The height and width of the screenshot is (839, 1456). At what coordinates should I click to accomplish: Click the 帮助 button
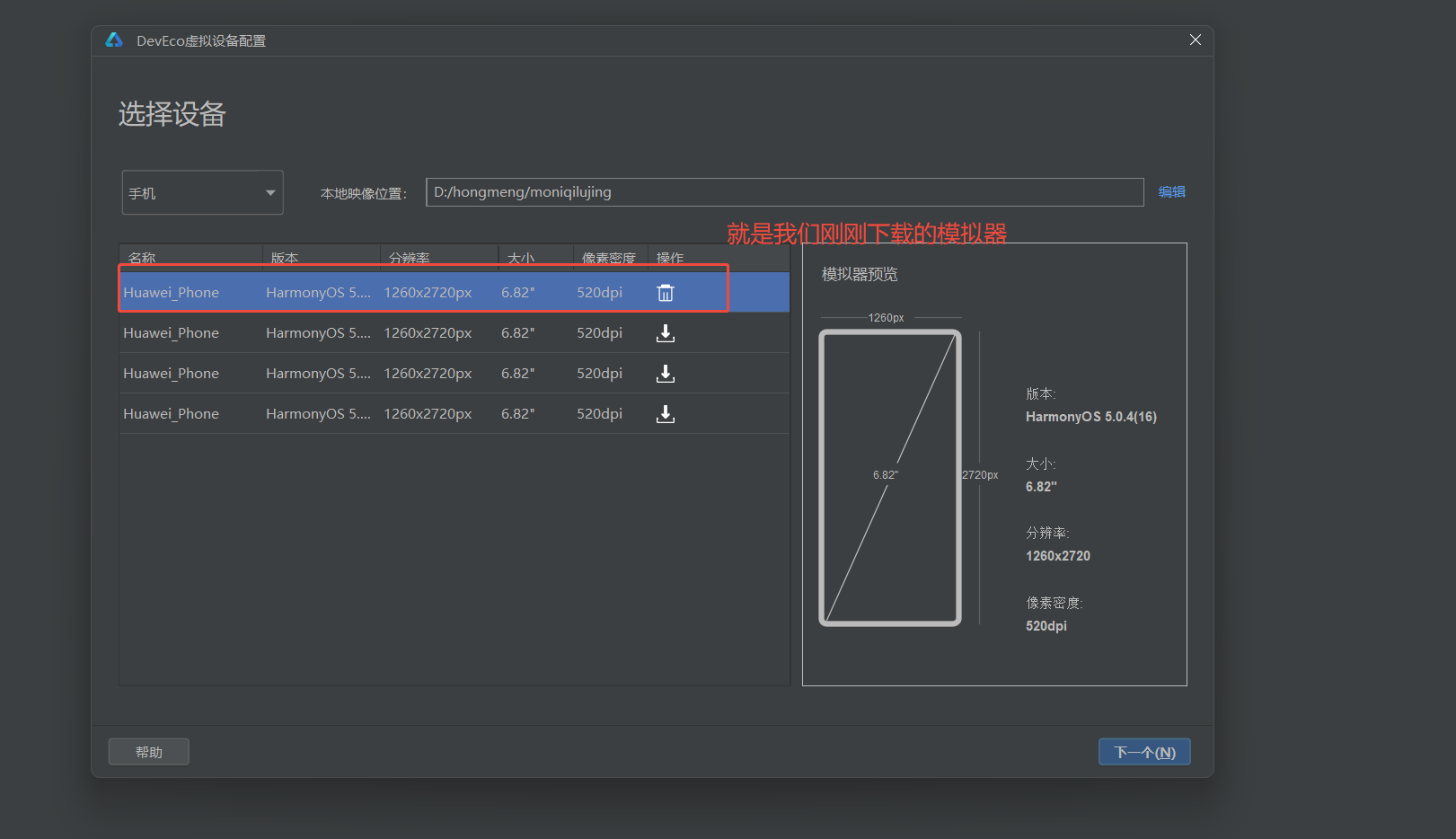click(x=149, y=752)
